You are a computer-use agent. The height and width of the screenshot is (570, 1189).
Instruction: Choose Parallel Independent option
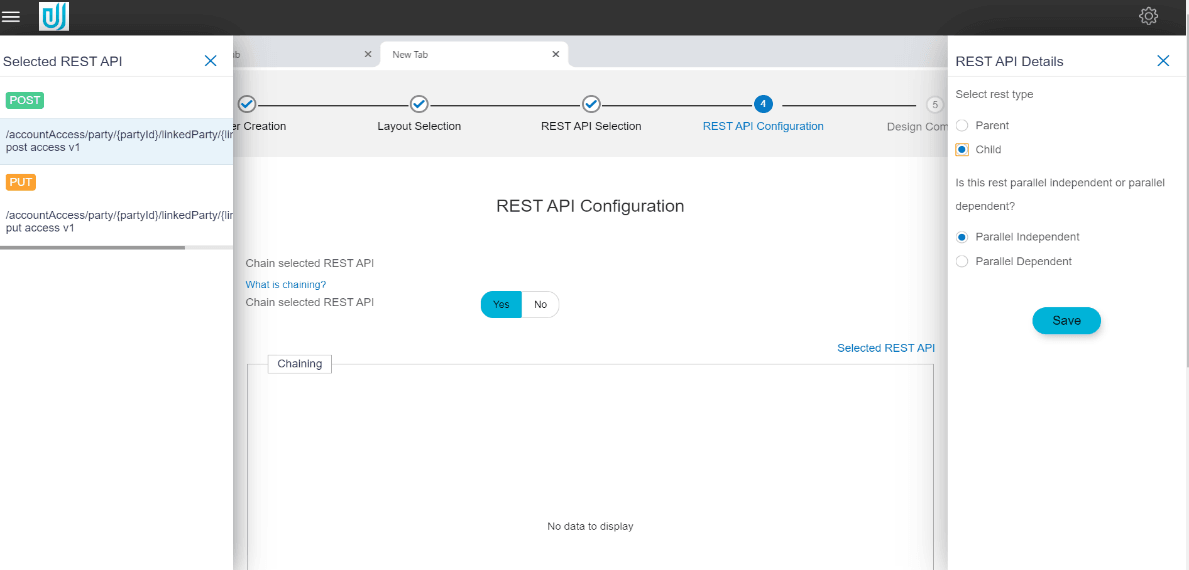(962, 238)
